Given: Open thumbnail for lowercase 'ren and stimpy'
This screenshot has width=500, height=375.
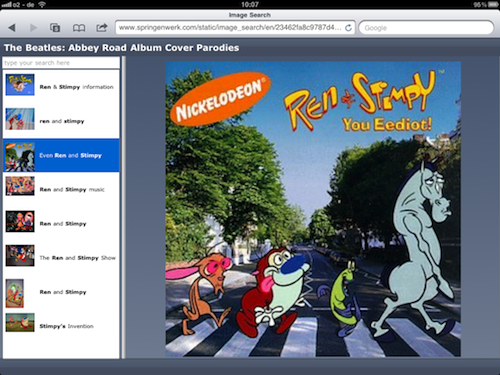Looking at the screenshot, I should click(20, 119).
